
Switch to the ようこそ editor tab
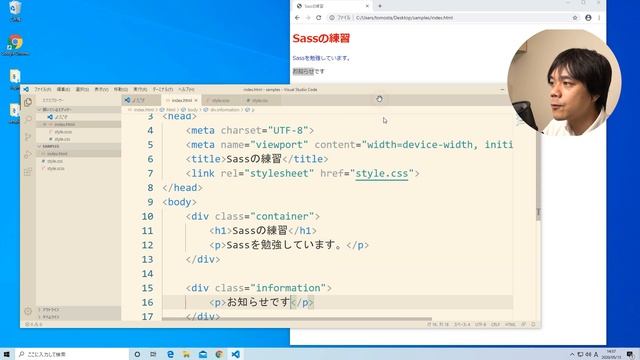(141, 100)
